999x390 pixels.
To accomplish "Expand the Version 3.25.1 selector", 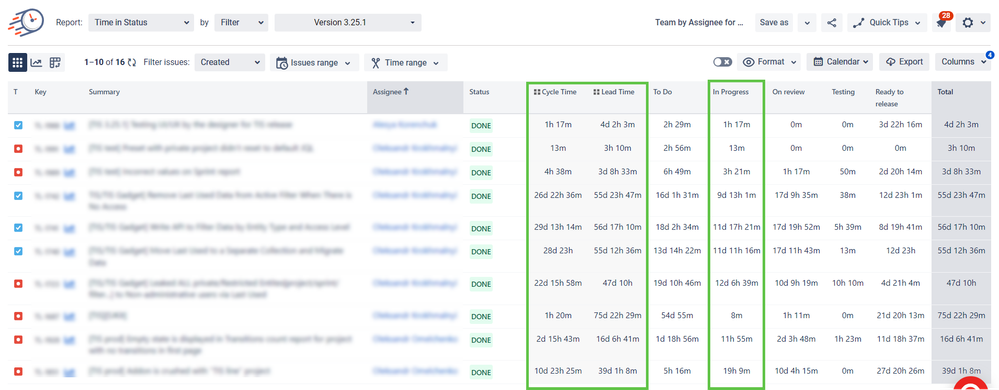I will pyautogui.click(x=348, y=22).
